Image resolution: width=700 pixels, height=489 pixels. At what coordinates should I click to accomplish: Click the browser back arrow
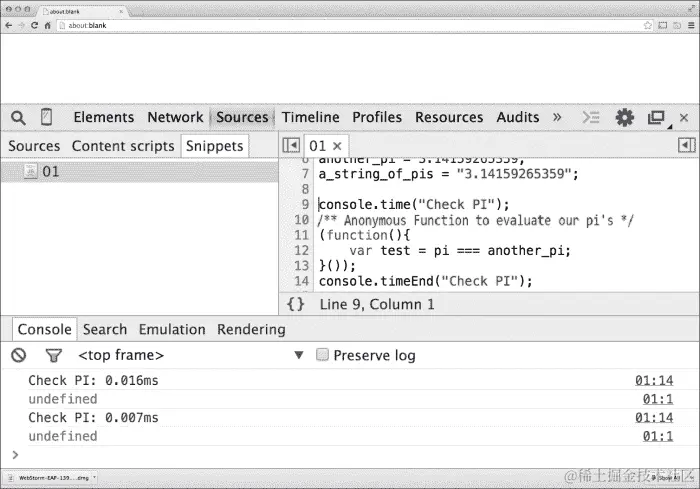tap(8, 25)
